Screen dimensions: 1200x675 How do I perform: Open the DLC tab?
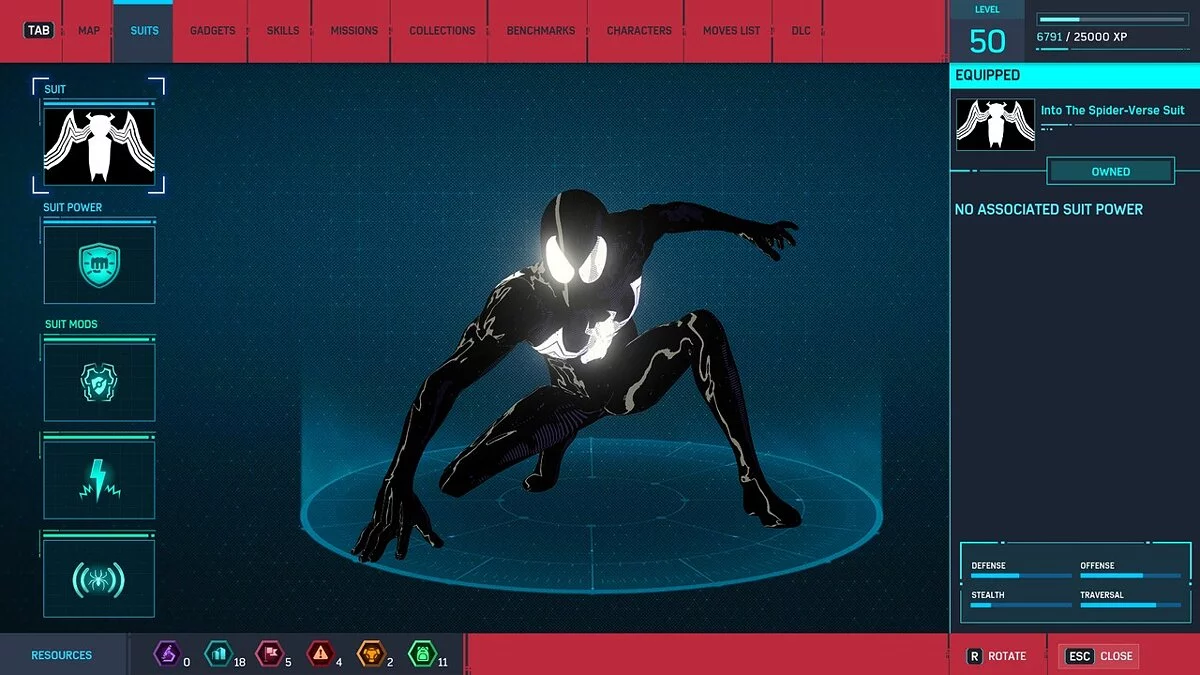(x=801, y=31)
